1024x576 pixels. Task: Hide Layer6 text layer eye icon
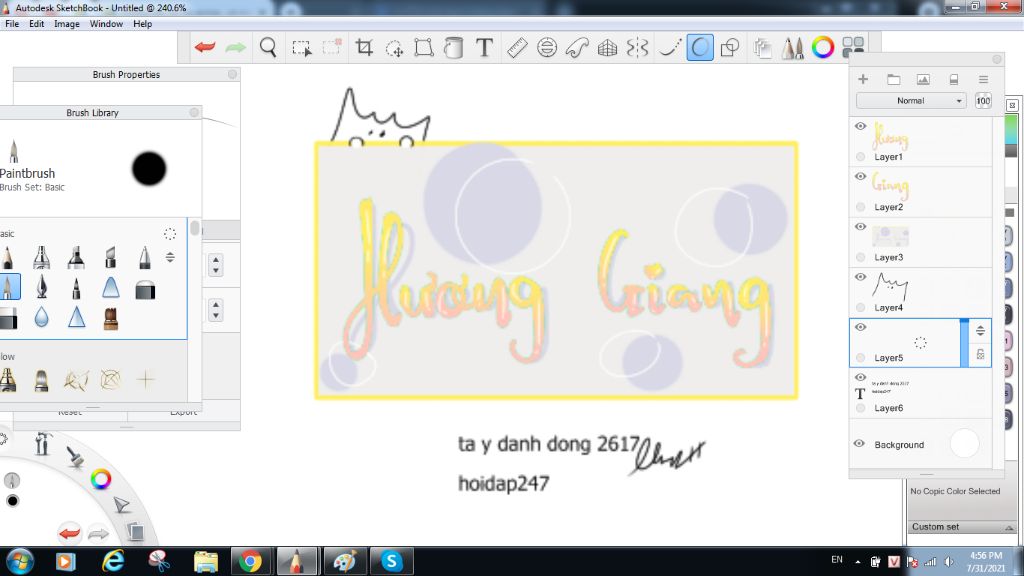[x=860, y=377]
